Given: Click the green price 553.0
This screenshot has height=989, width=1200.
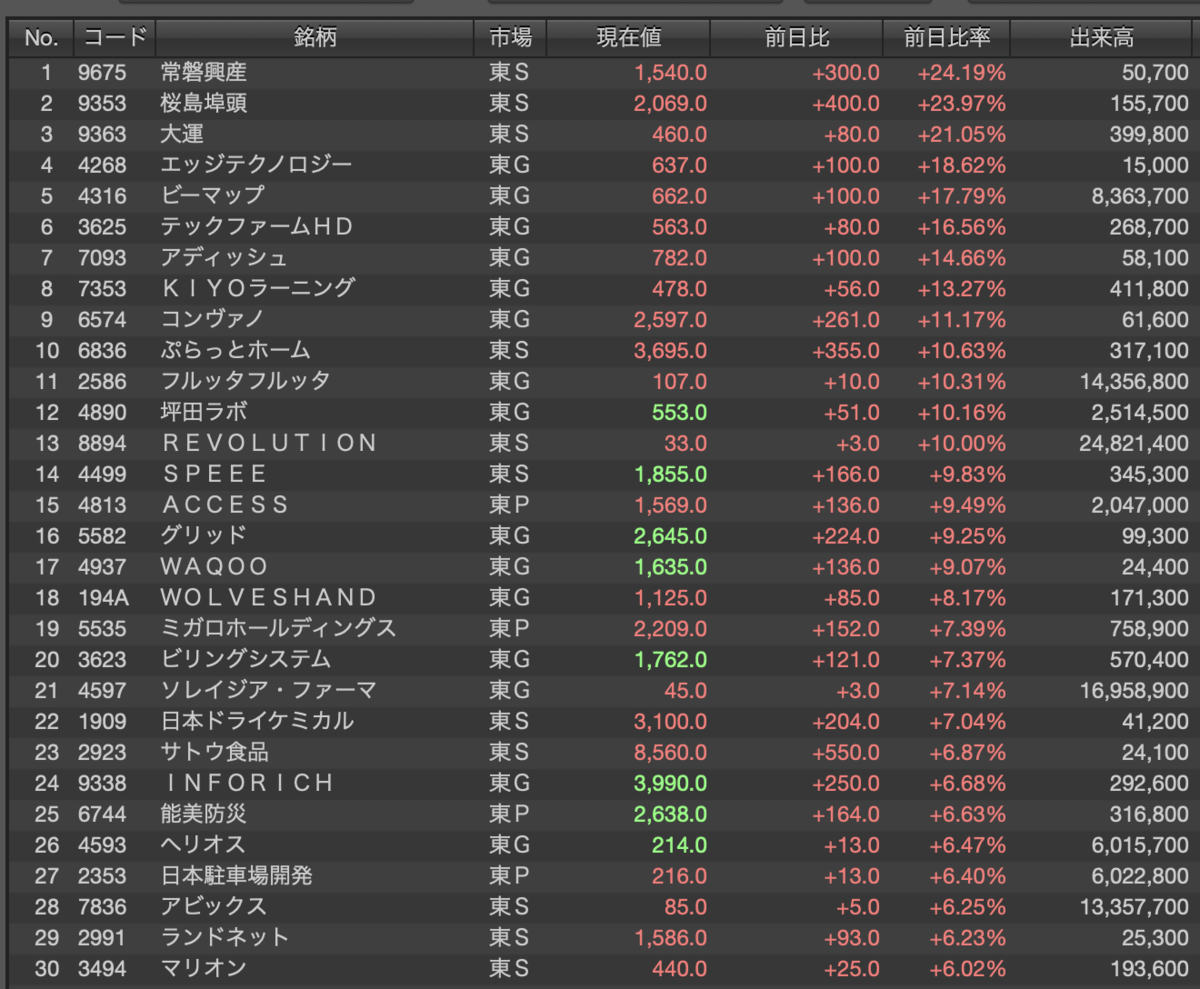Looking at the screenshot, I should tap(679, 412).
